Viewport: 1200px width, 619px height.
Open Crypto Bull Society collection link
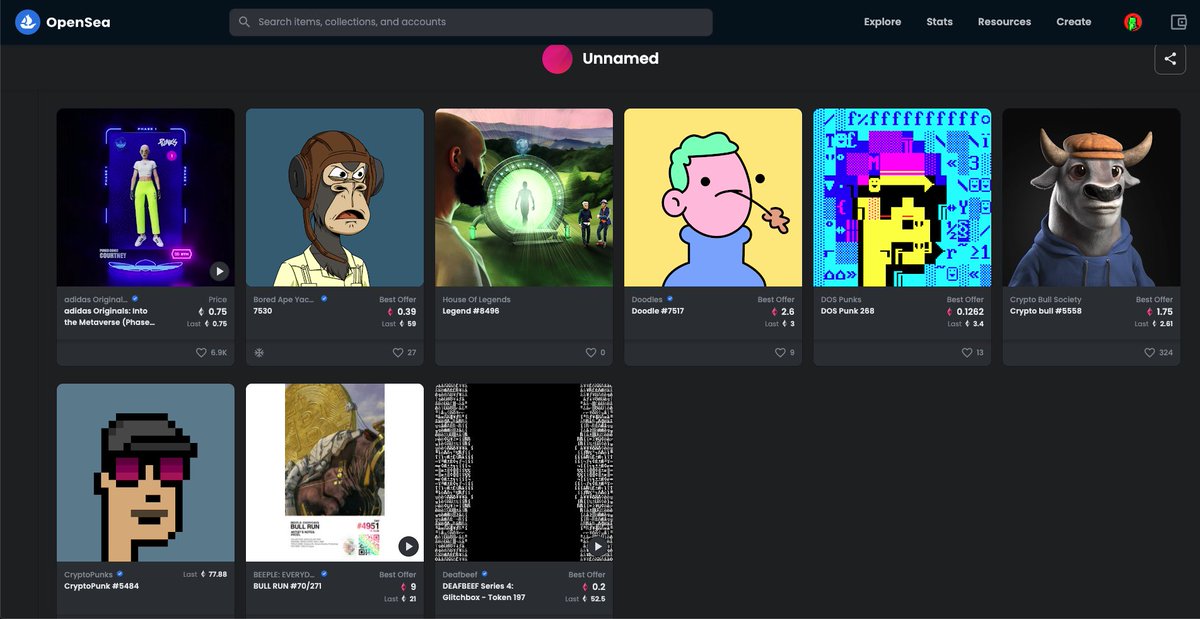point(1046,299)
